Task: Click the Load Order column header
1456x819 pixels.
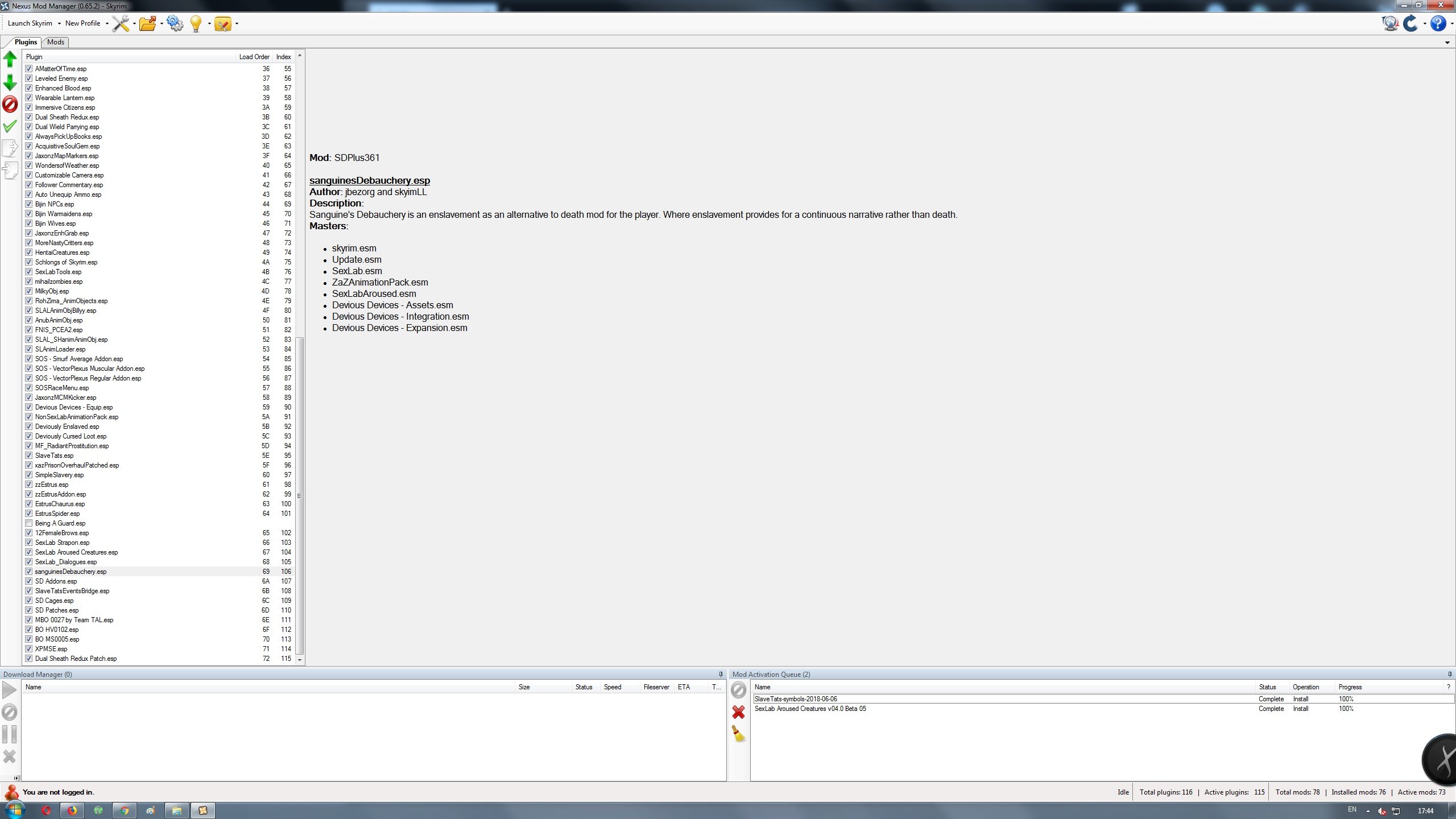Action: coord(254,57)
